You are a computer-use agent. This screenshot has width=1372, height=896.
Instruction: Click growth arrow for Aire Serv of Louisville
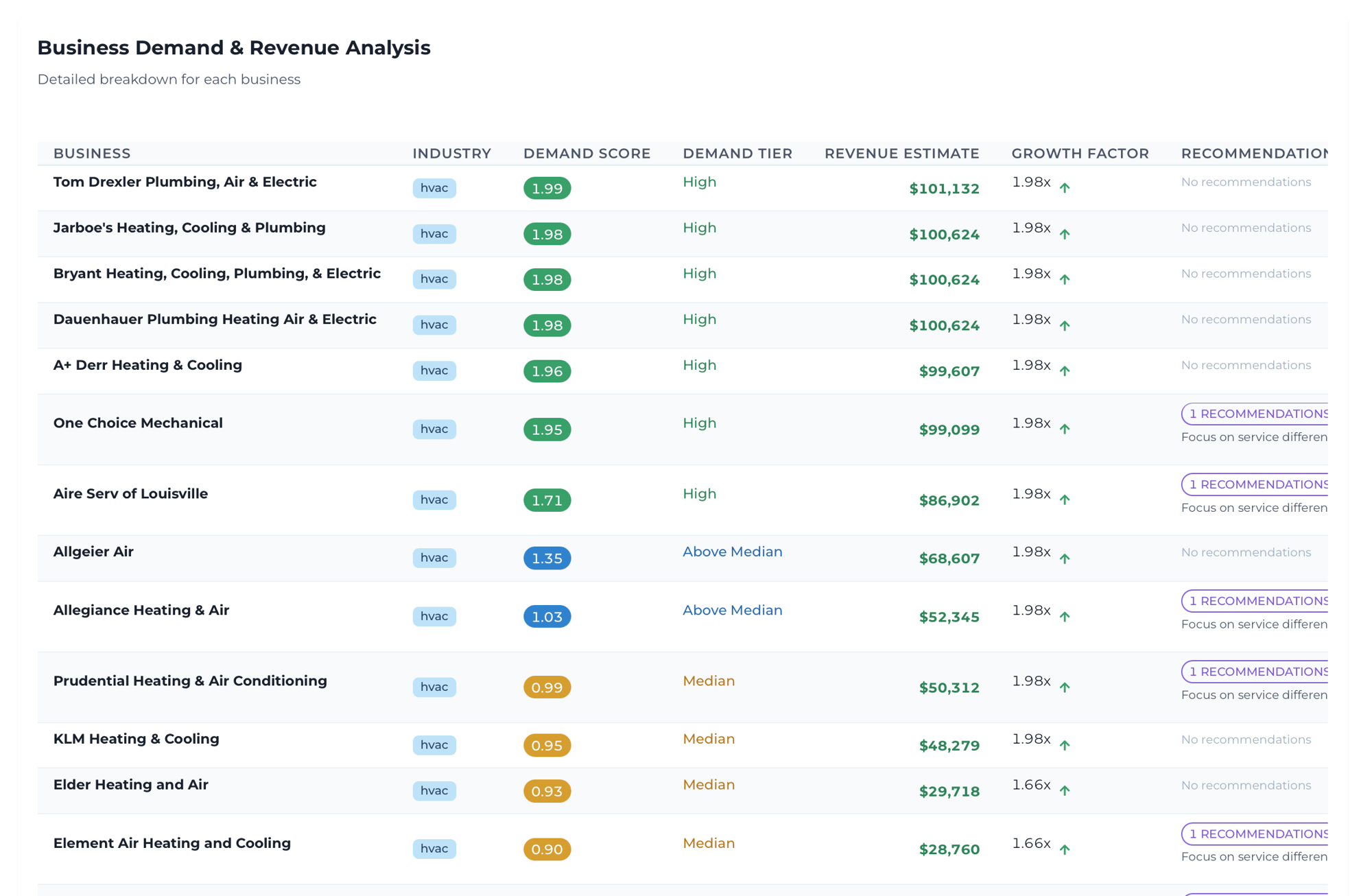point(1065,500)
